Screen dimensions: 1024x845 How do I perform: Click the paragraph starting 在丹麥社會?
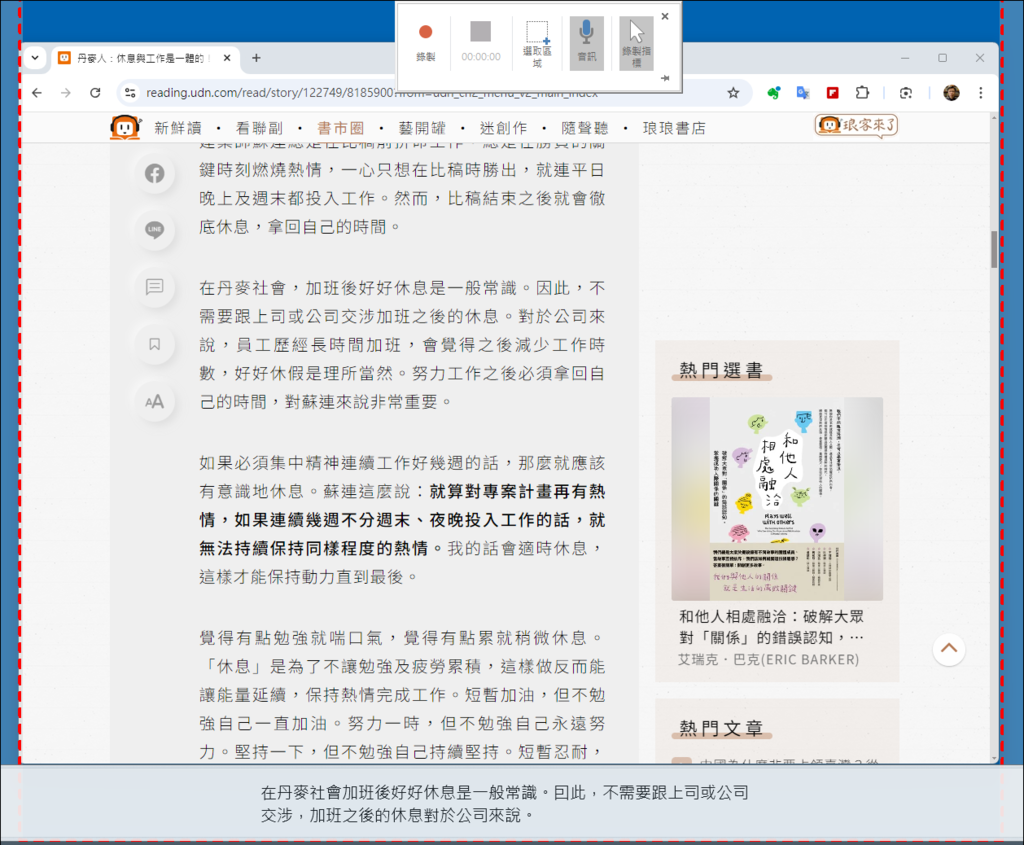402,345
